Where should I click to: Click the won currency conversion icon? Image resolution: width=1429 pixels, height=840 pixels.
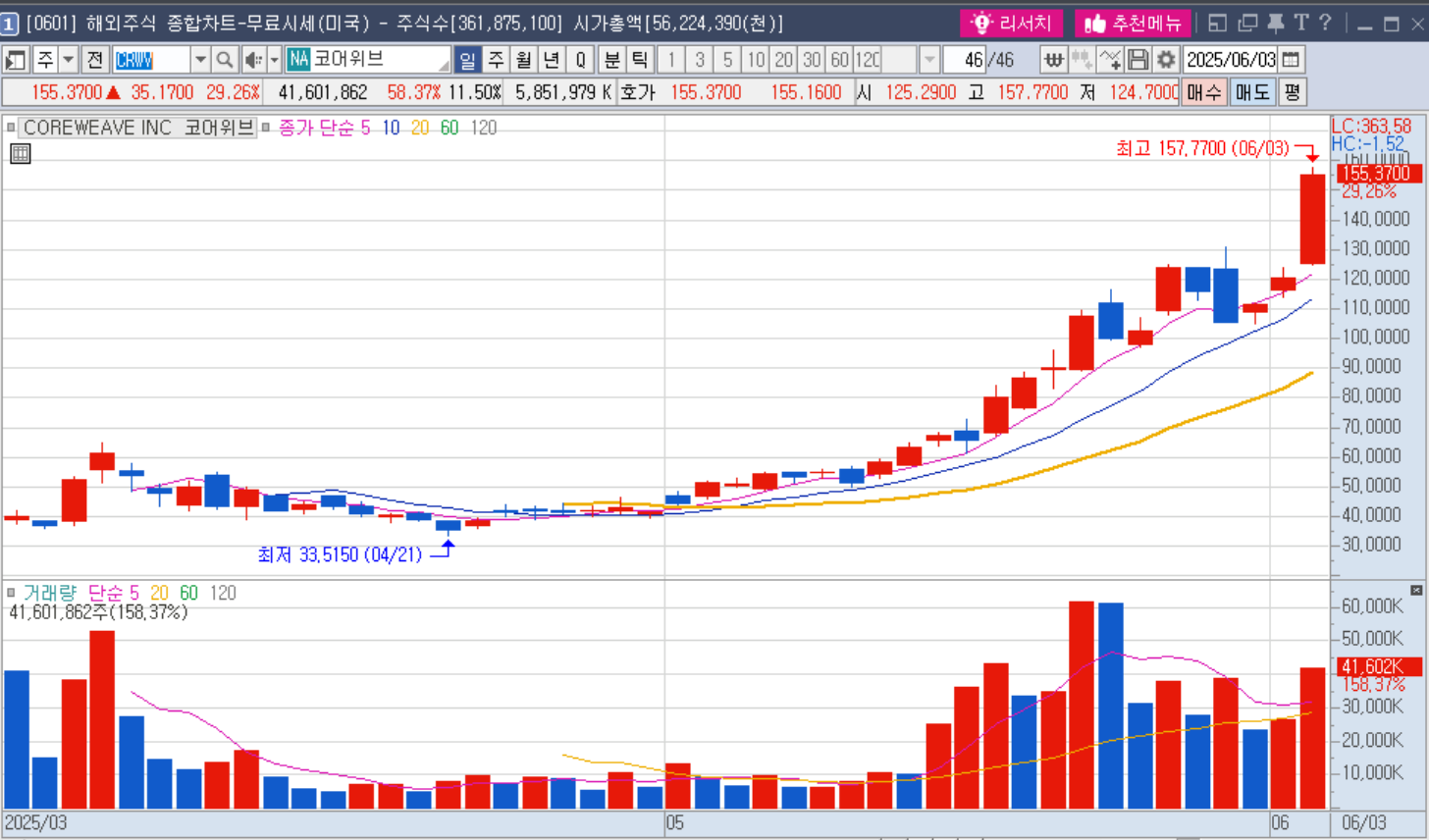tap(1053, 60)
